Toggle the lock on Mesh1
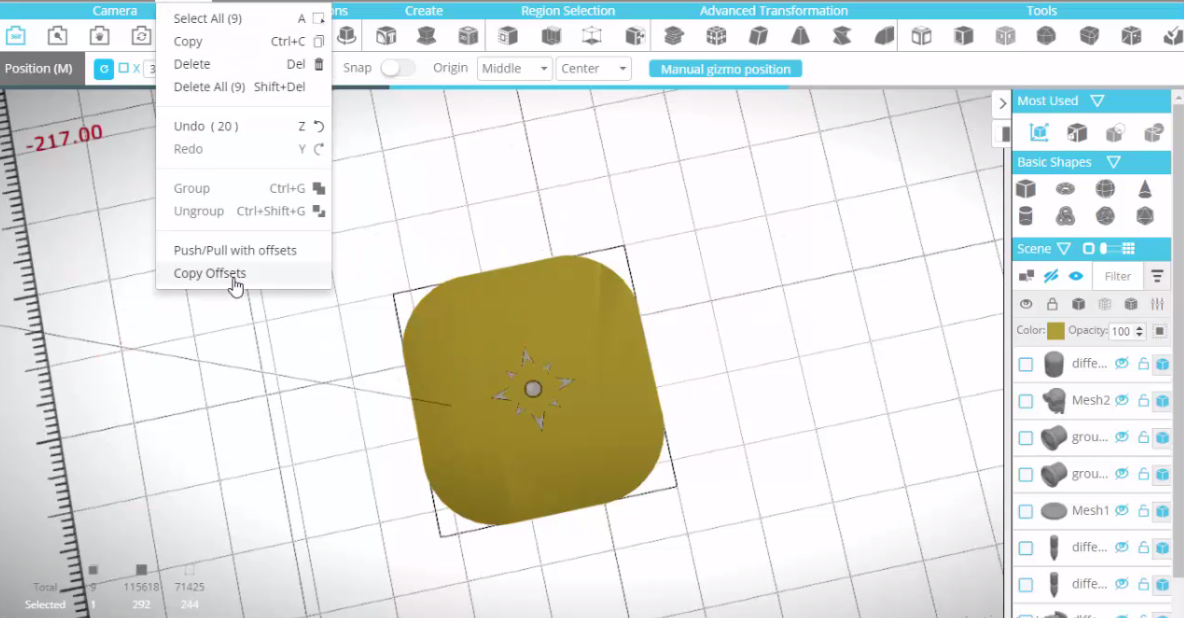 [1143, 511]
